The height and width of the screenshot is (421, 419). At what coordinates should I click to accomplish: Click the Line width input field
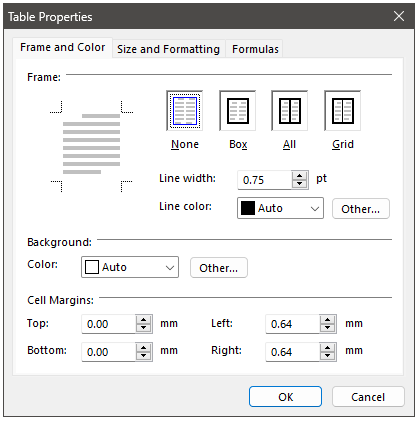[x=265, y=180]
